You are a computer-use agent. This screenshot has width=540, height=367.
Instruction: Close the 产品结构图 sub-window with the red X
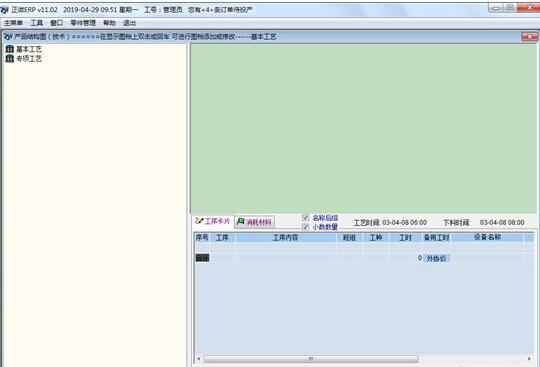click(x=530, y=36)
